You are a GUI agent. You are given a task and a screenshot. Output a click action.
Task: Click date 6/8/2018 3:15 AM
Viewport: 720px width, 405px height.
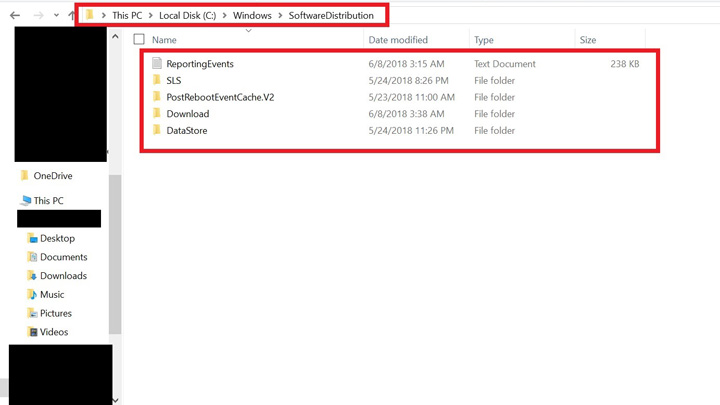pyautogui.click(x=406, y=64)
